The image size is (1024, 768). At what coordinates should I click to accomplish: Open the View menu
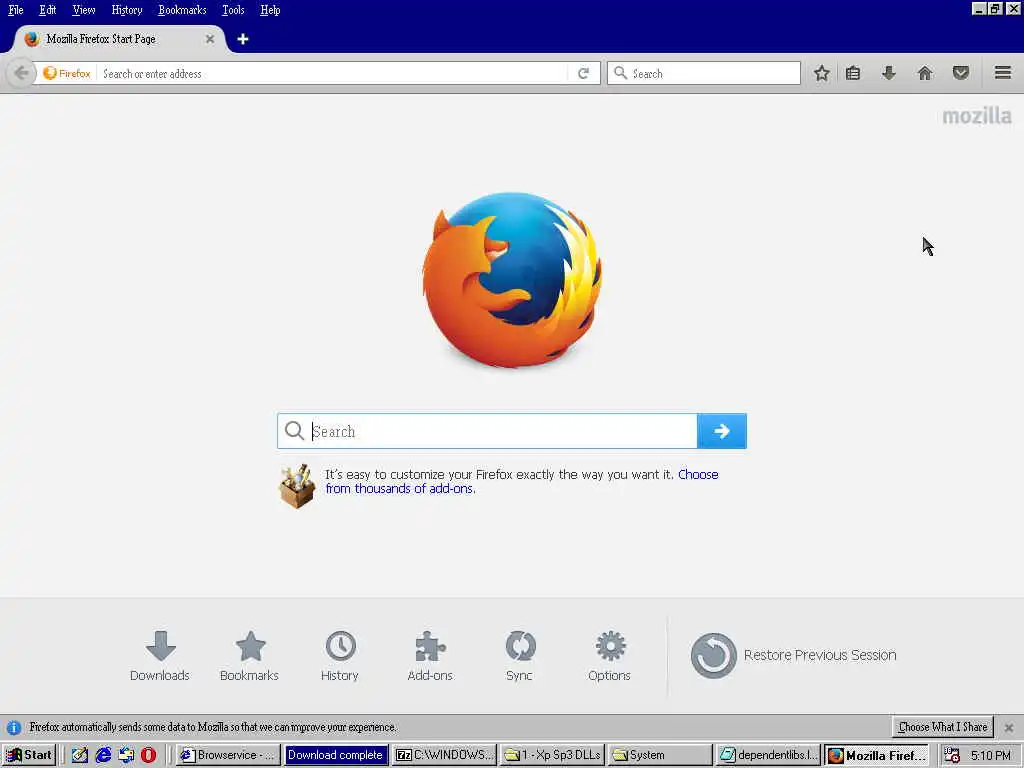[84, 10]
